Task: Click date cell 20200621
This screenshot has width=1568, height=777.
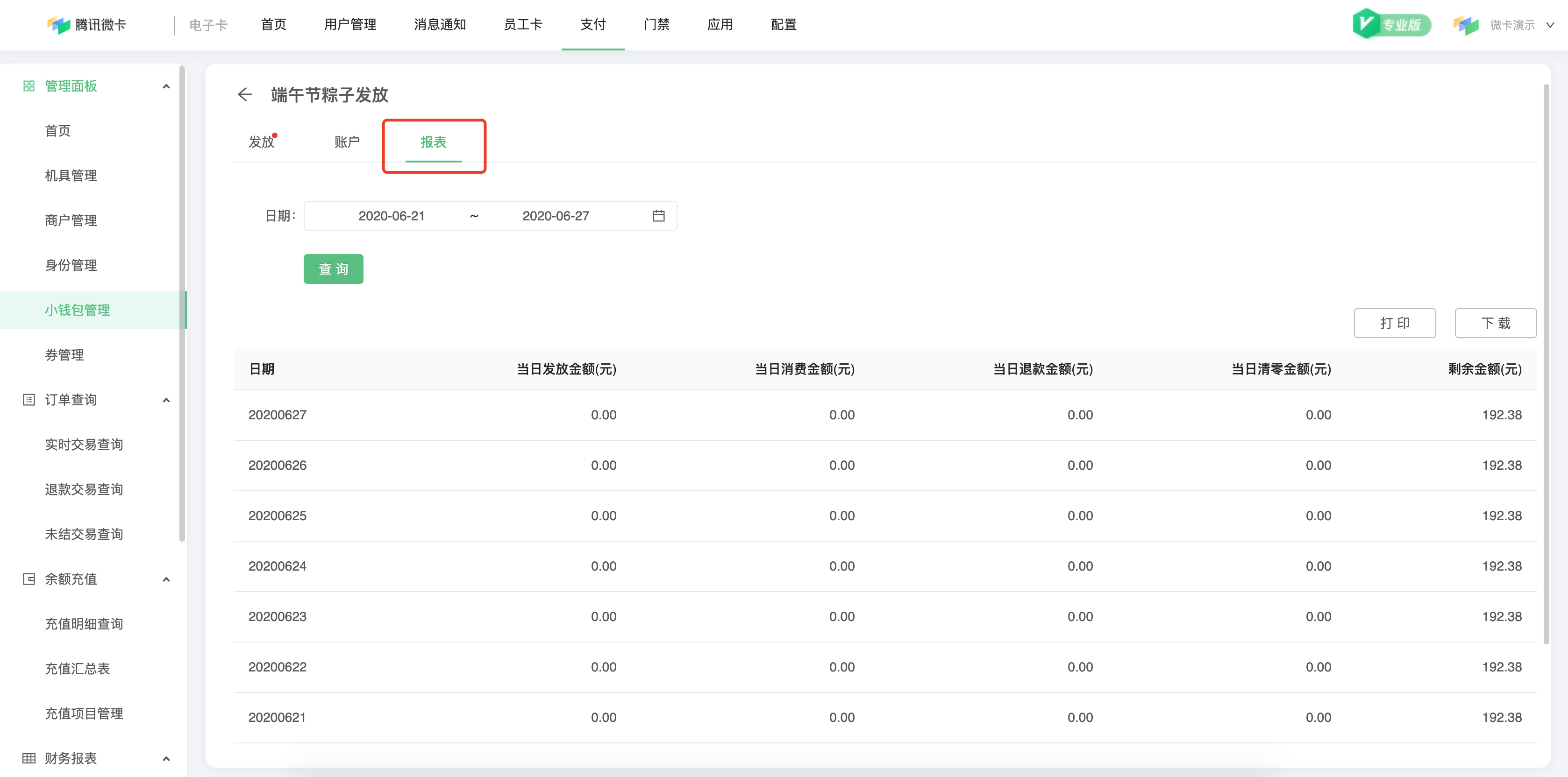Action: (x=277, y=718)
